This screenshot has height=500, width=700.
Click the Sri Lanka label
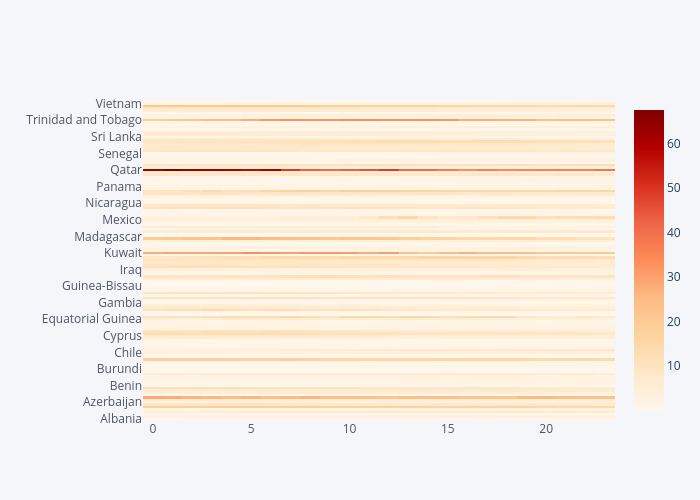coord(116,137)
